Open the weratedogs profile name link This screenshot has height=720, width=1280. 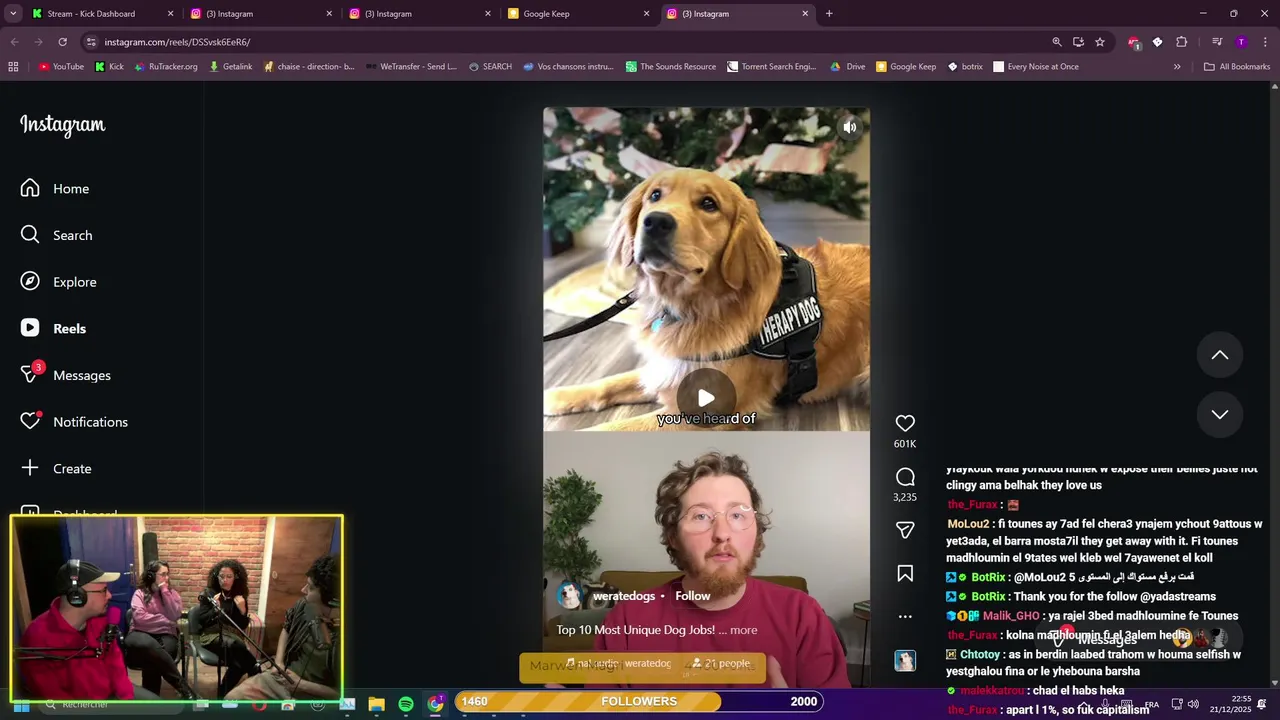click(x=624, y=596)
